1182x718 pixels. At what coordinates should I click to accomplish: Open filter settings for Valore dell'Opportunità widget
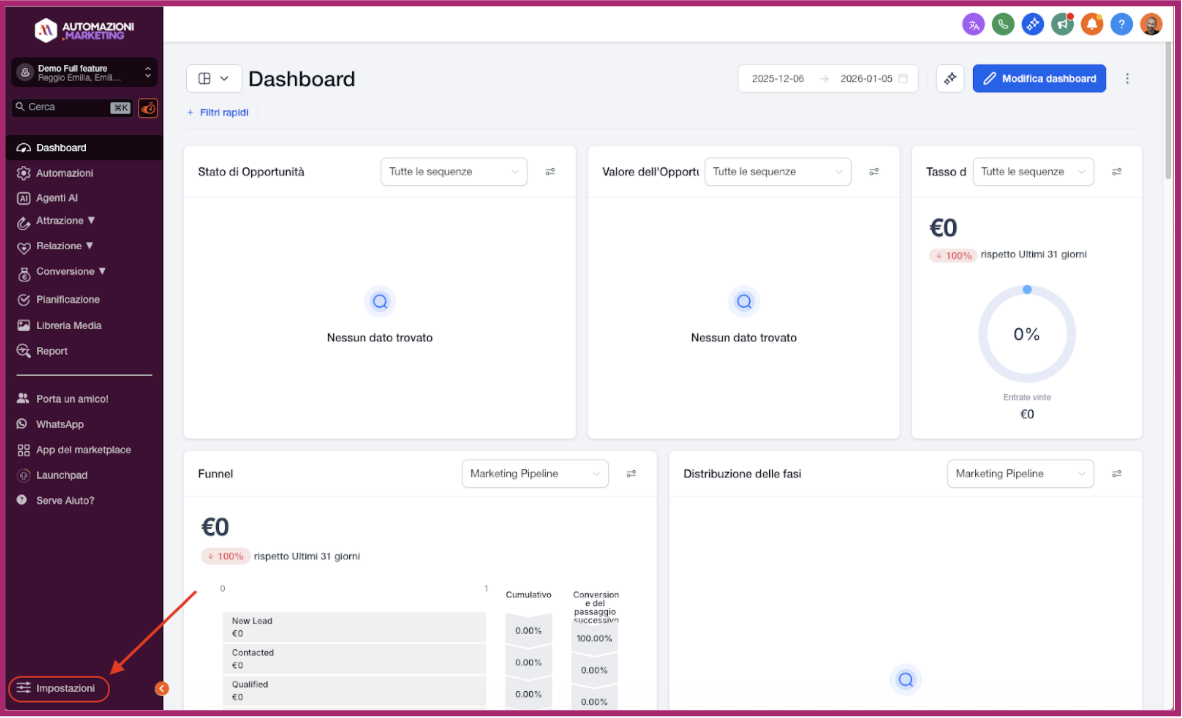coord(874,172)
